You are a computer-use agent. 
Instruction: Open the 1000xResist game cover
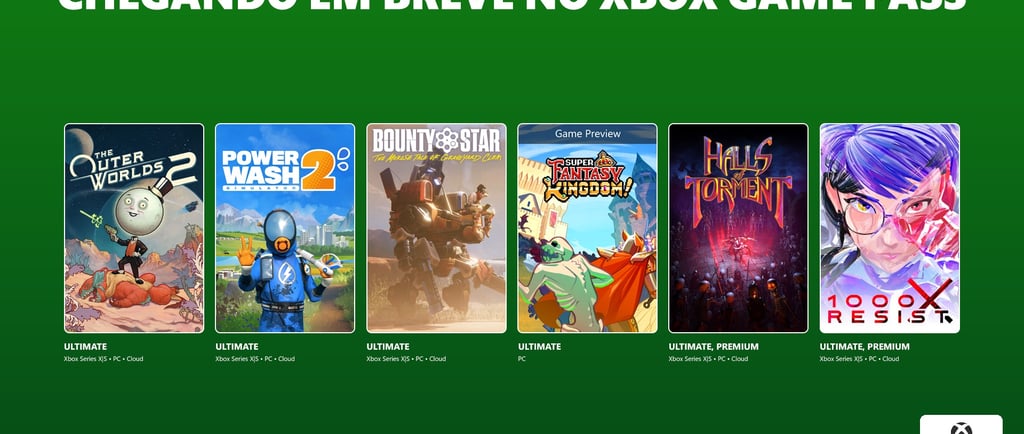point(889,228)
